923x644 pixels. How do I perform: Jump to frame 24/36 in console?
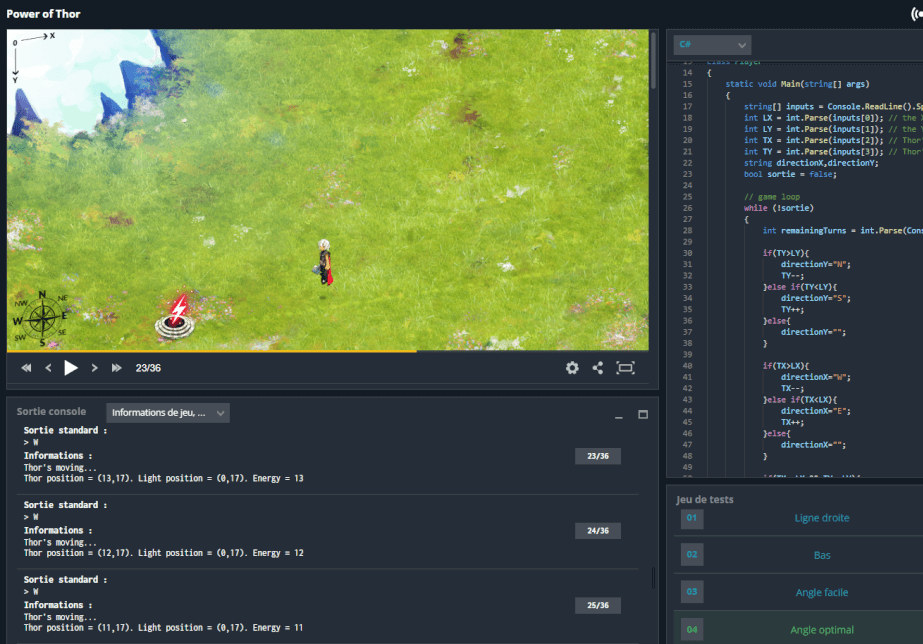(x=597, y=531)
